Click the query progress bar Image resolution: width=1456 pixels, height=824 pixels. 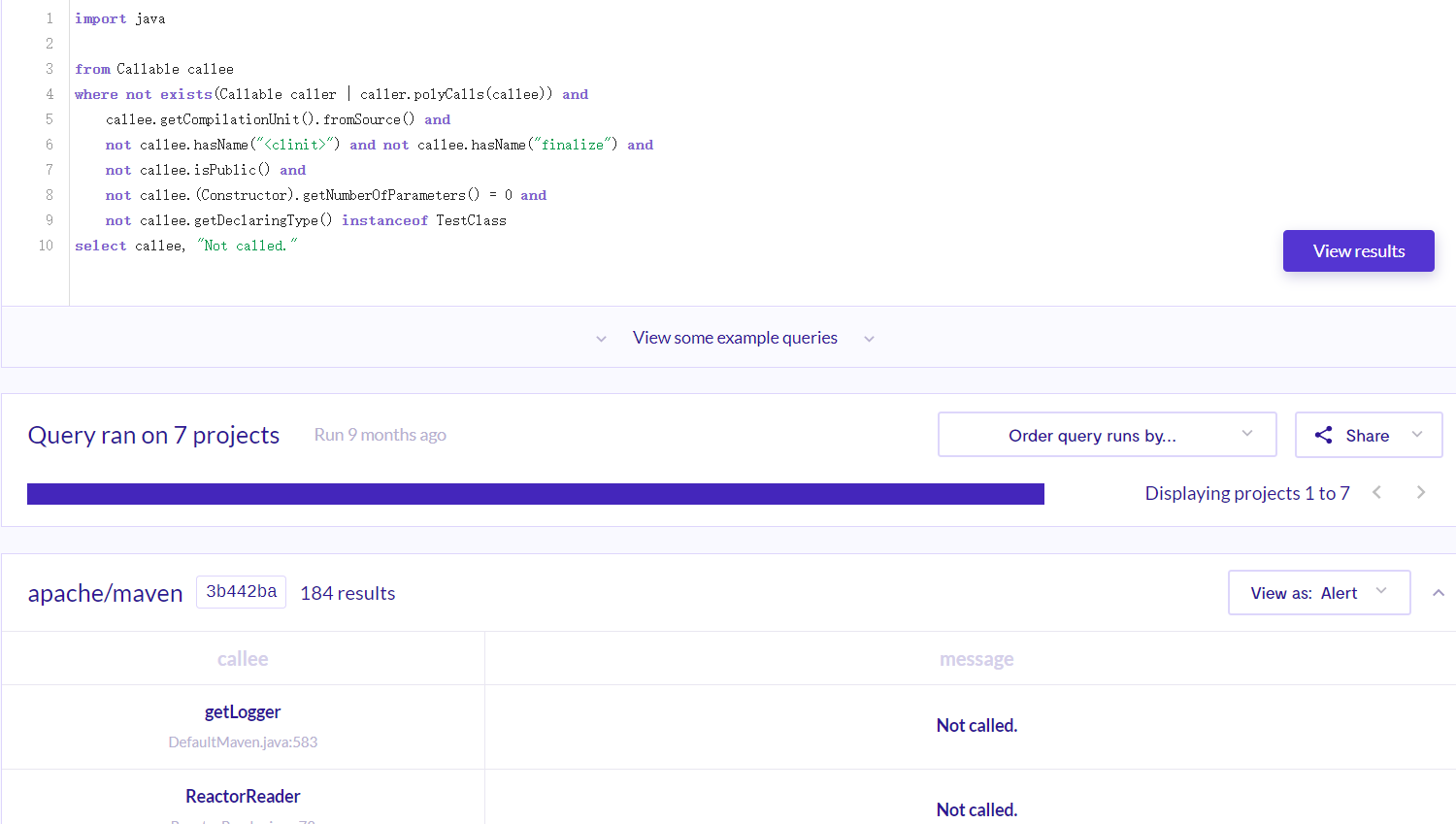tap(536, 494)
